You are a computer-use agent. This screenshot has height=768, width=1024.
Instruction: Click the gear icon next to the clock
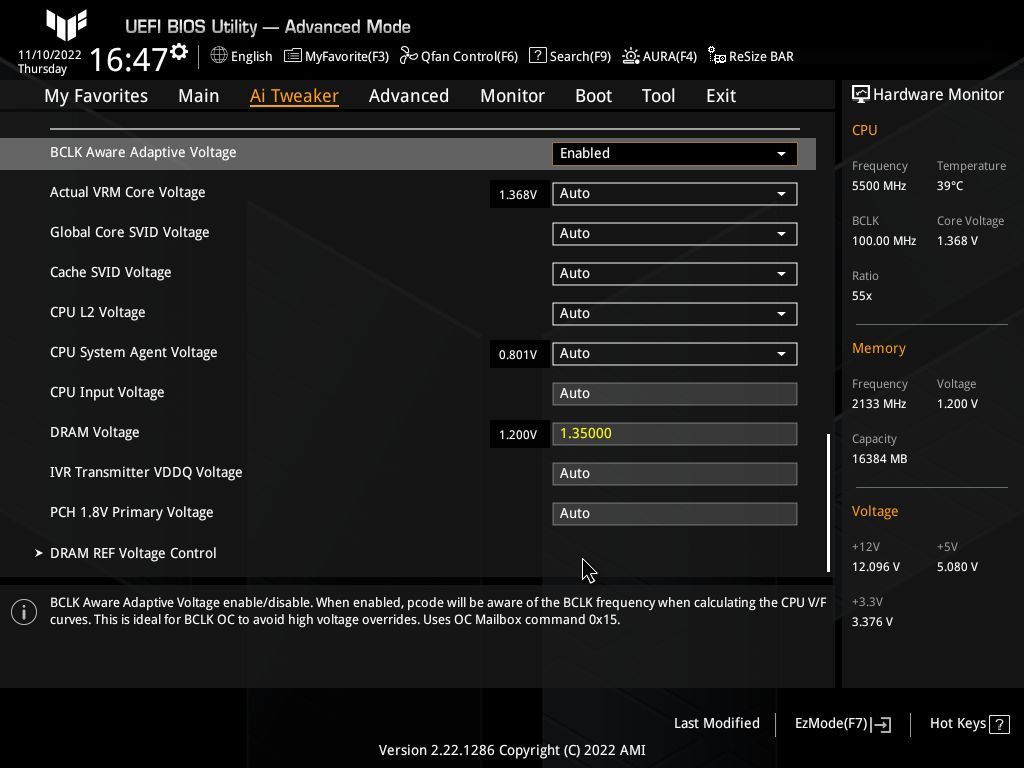point(179,52)
